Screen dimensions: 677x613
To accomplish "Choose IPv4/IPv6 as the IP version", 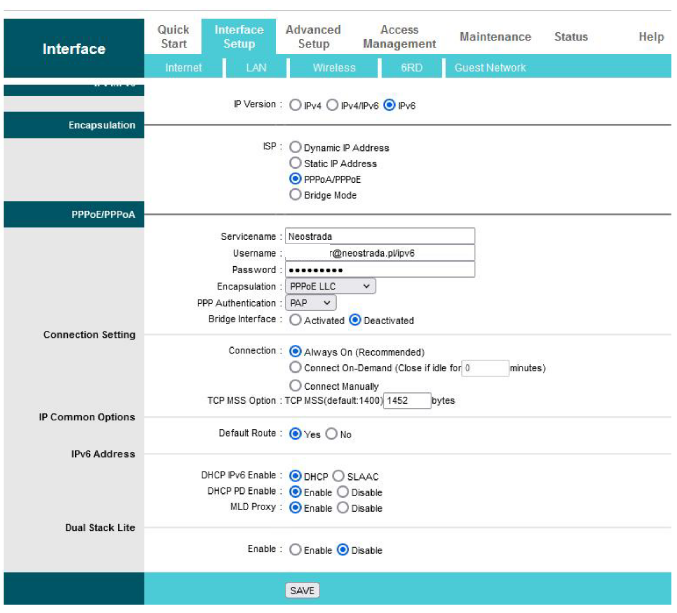I will coord(333,105).
